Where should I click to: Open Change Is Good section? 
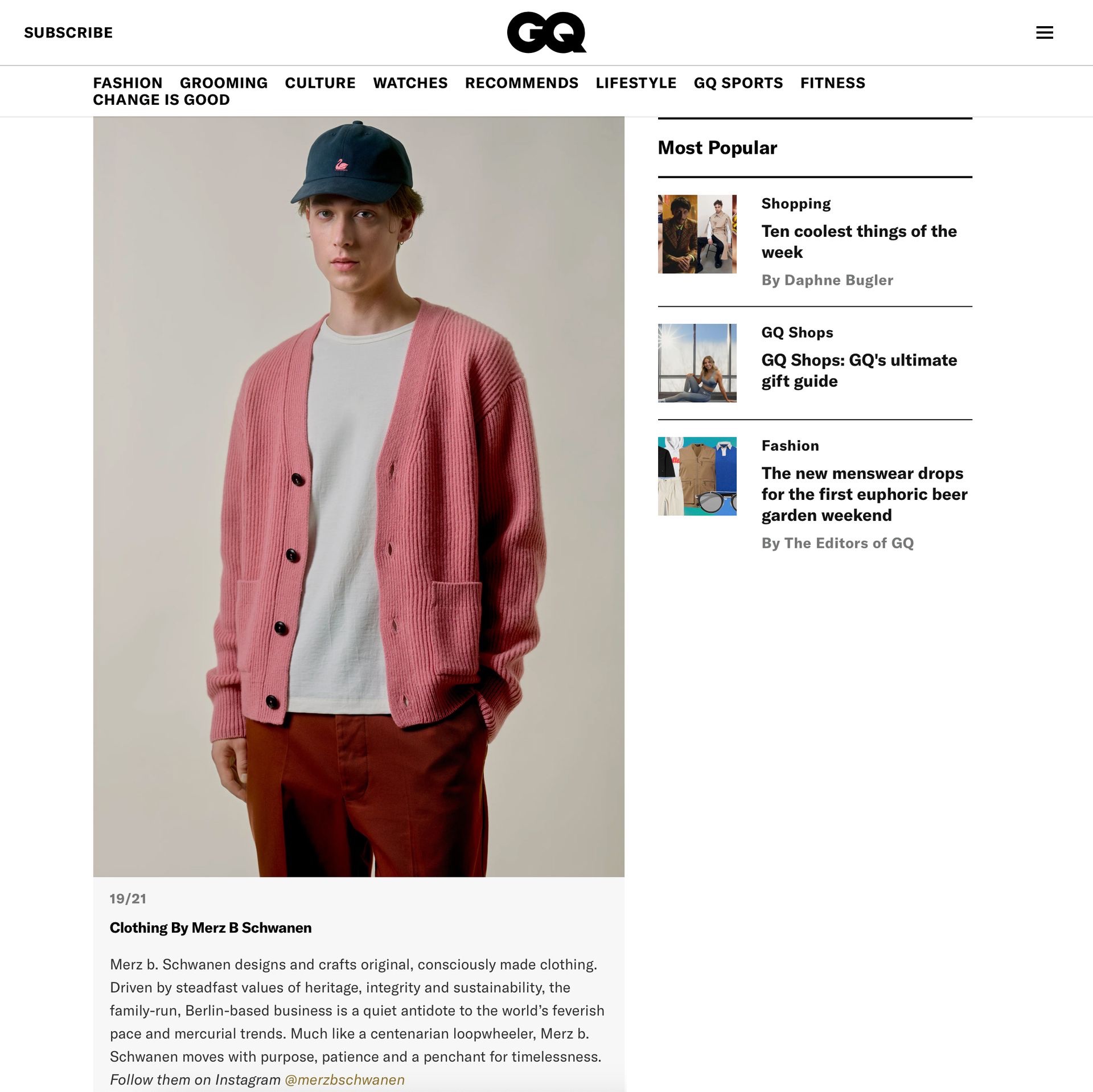(161, 100)
